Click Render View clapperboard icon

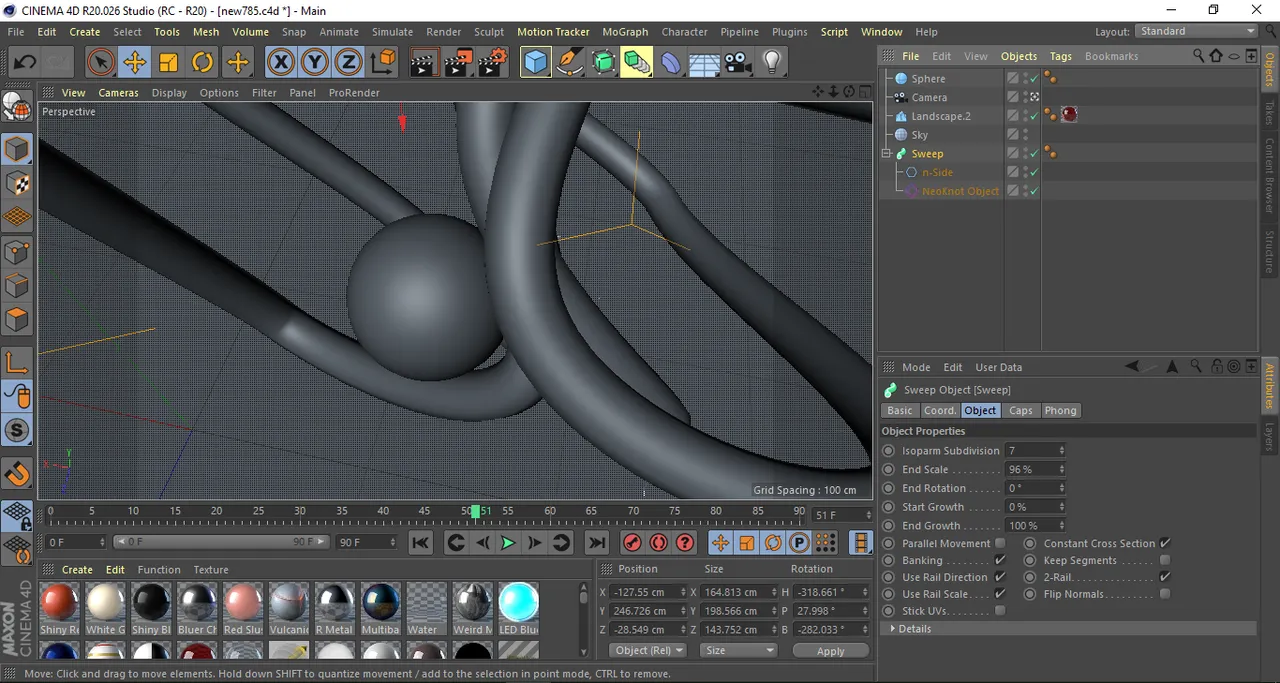pyautogui.click(x=422, y=63)
